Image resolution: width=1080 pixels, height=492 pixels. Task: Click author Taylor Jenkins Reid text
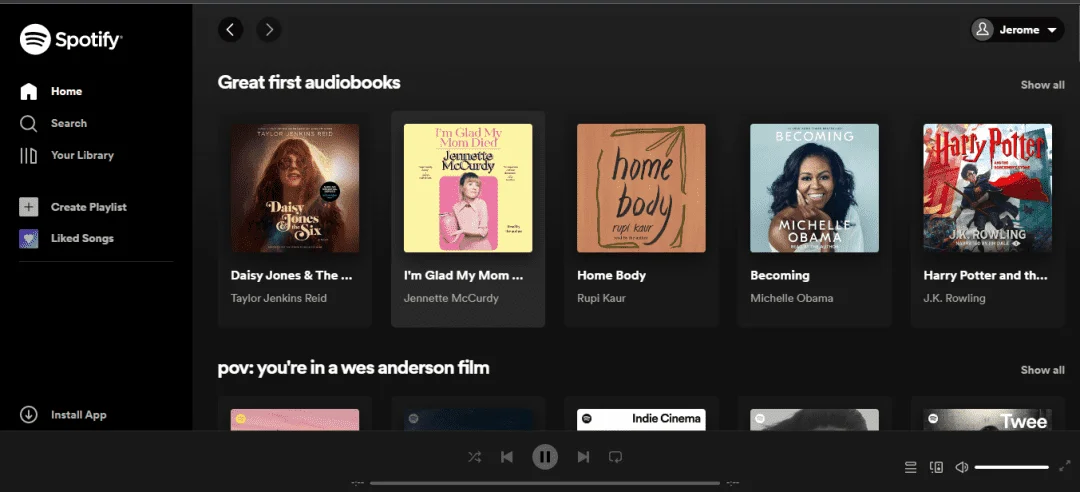(278, 298)
